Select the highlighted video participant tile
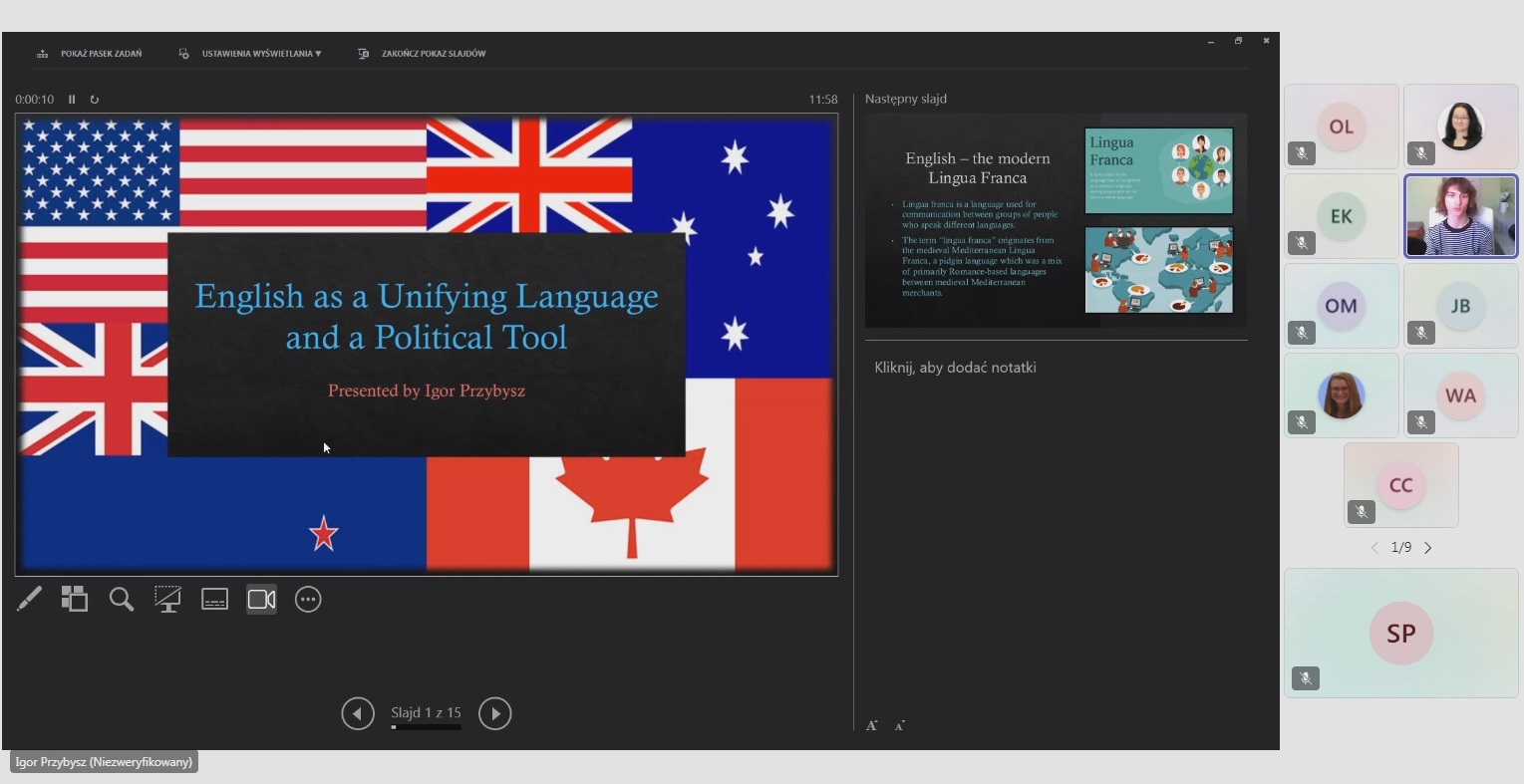The image size is (1524, 784). tap(1461, 216)
